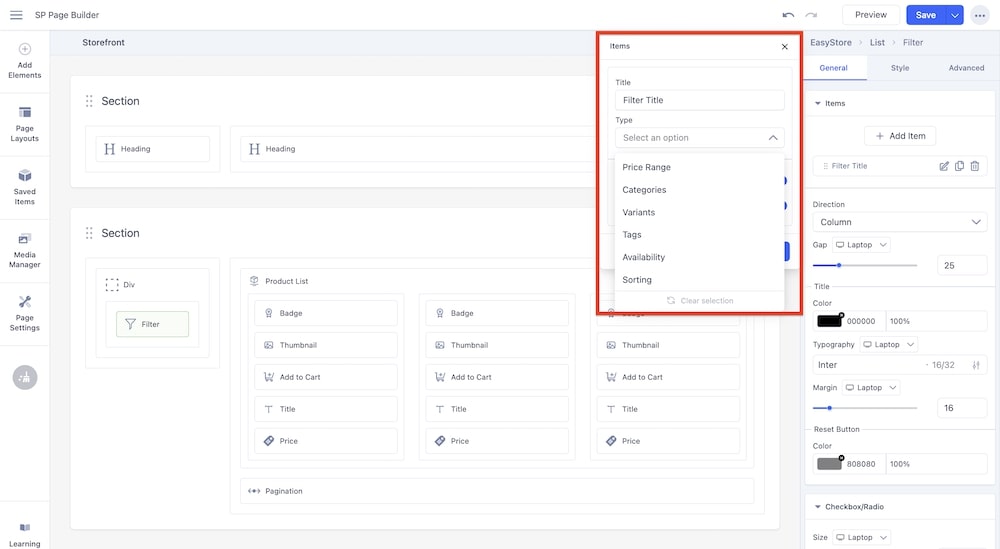Open the hamburger menu icon
The image size is (1000, 549).
[x=16, y=15]
